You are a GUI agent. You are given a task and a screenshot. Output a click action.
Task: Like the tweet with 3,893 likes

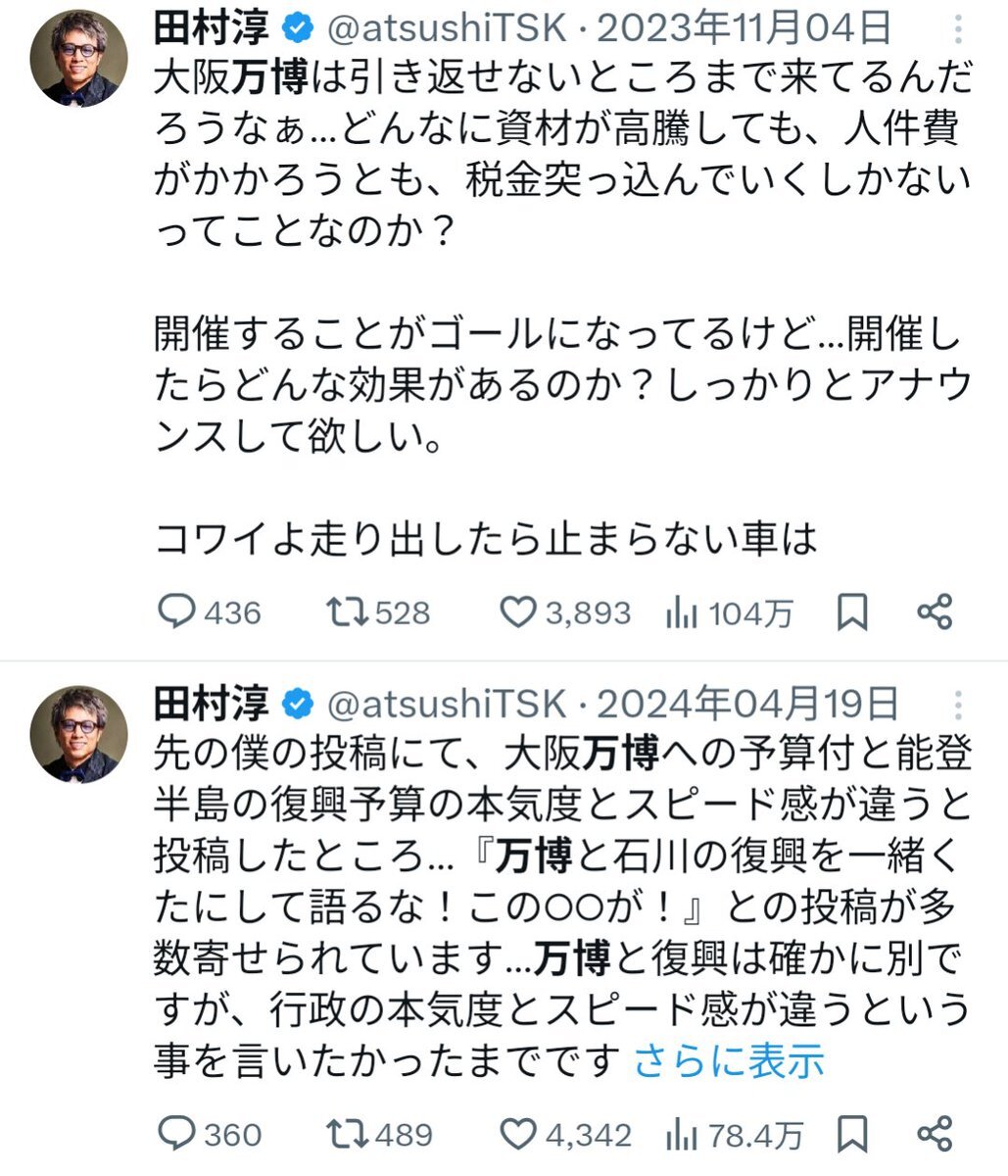pos(516,613)
